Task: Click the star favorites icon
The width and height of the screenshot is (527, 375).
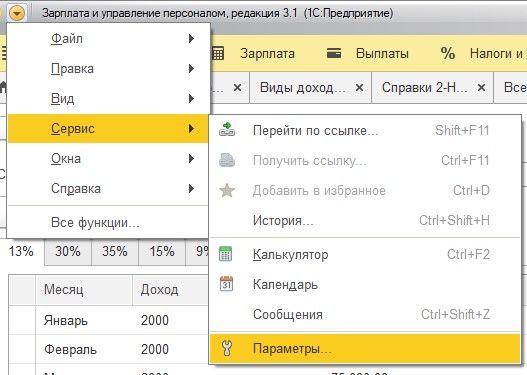Action: 227,190
